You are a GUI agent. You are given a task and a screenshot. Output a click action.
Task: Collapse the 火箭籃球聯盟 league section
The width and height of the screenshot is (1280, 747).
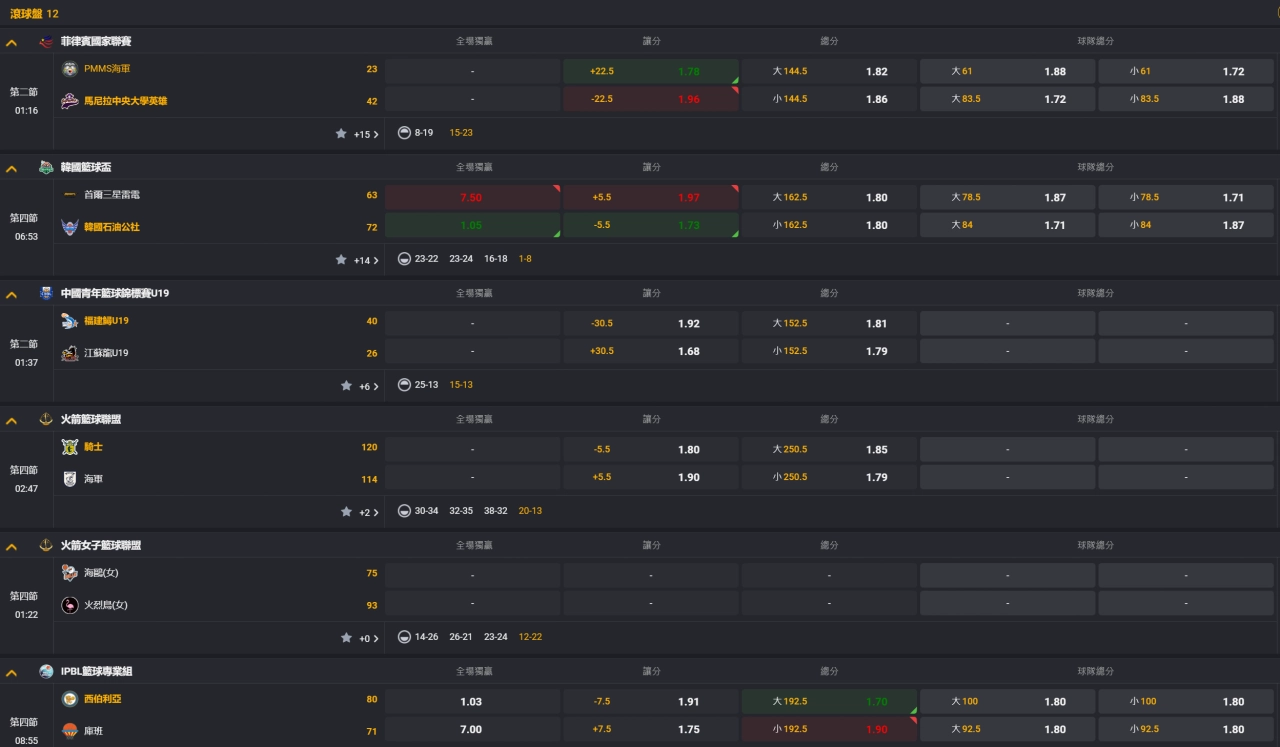tap(12, 421)
